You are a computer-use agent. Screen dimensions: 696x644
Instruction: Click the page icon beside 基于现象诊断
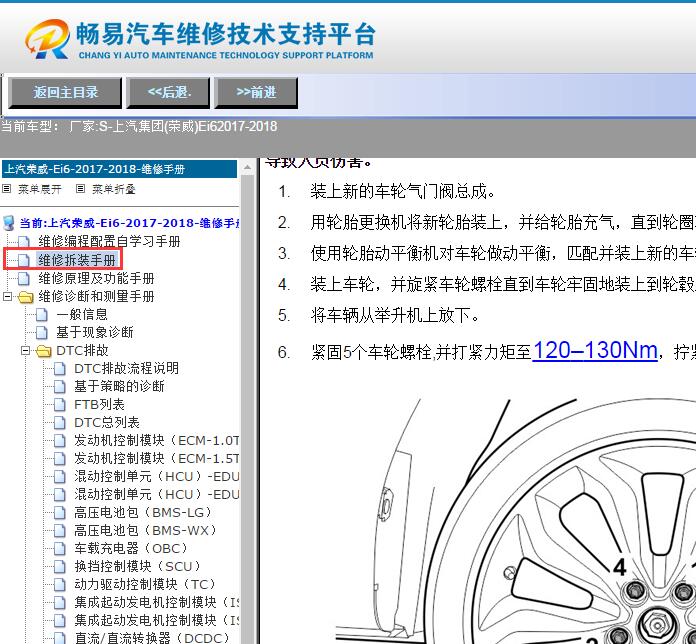tap(42, 332)
